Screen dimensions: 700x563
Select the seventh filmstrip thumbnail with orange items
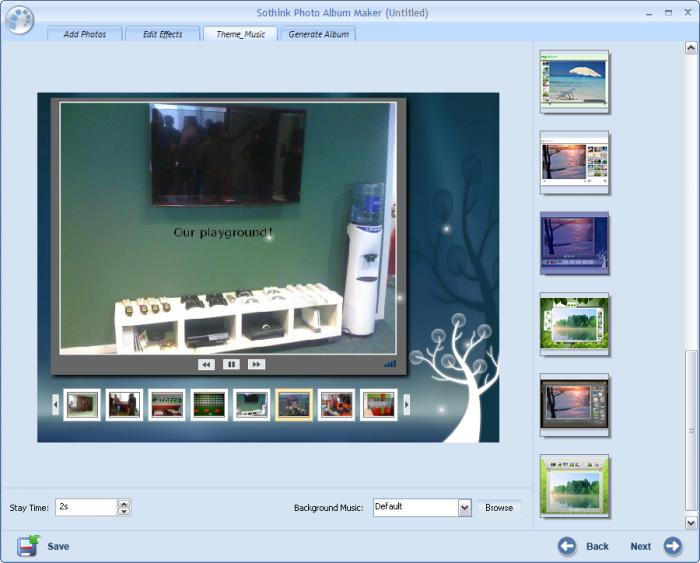336,405
